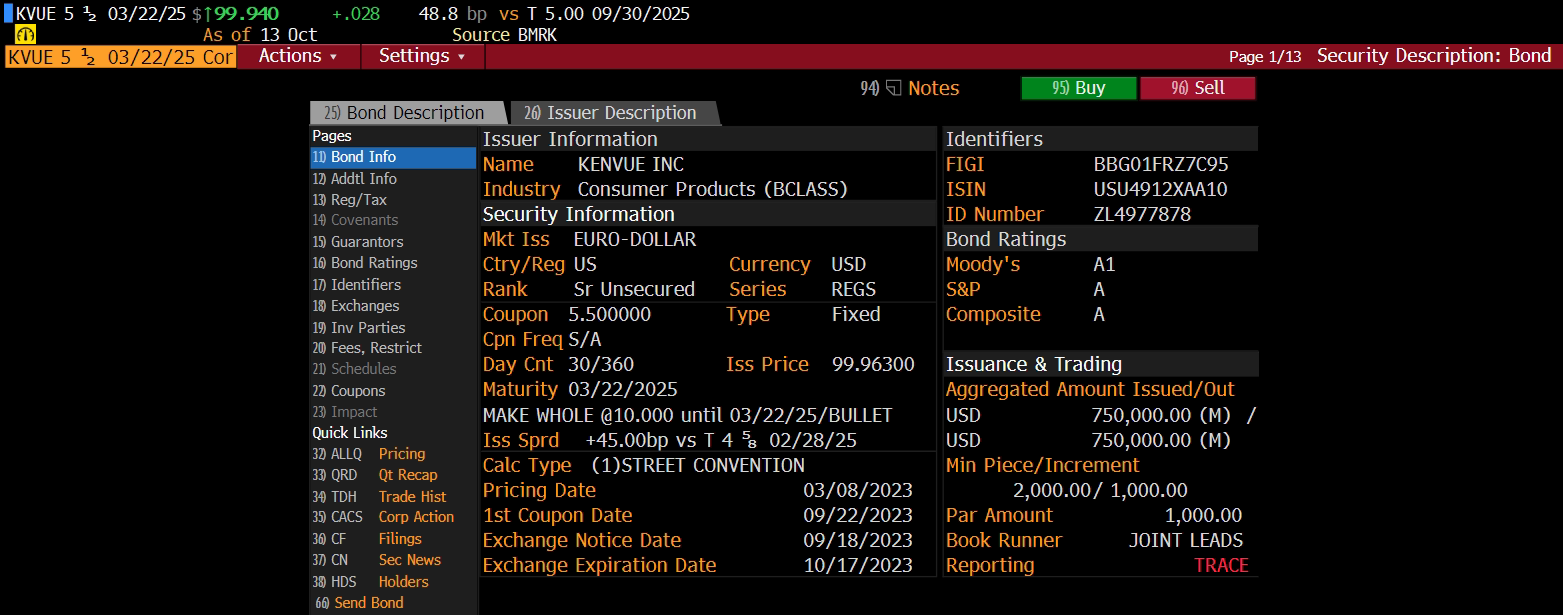Click the Min Piece/Increment value 2,000.00/ 1,000.00
1563x615 pixels.
(x=1100, y=490)
